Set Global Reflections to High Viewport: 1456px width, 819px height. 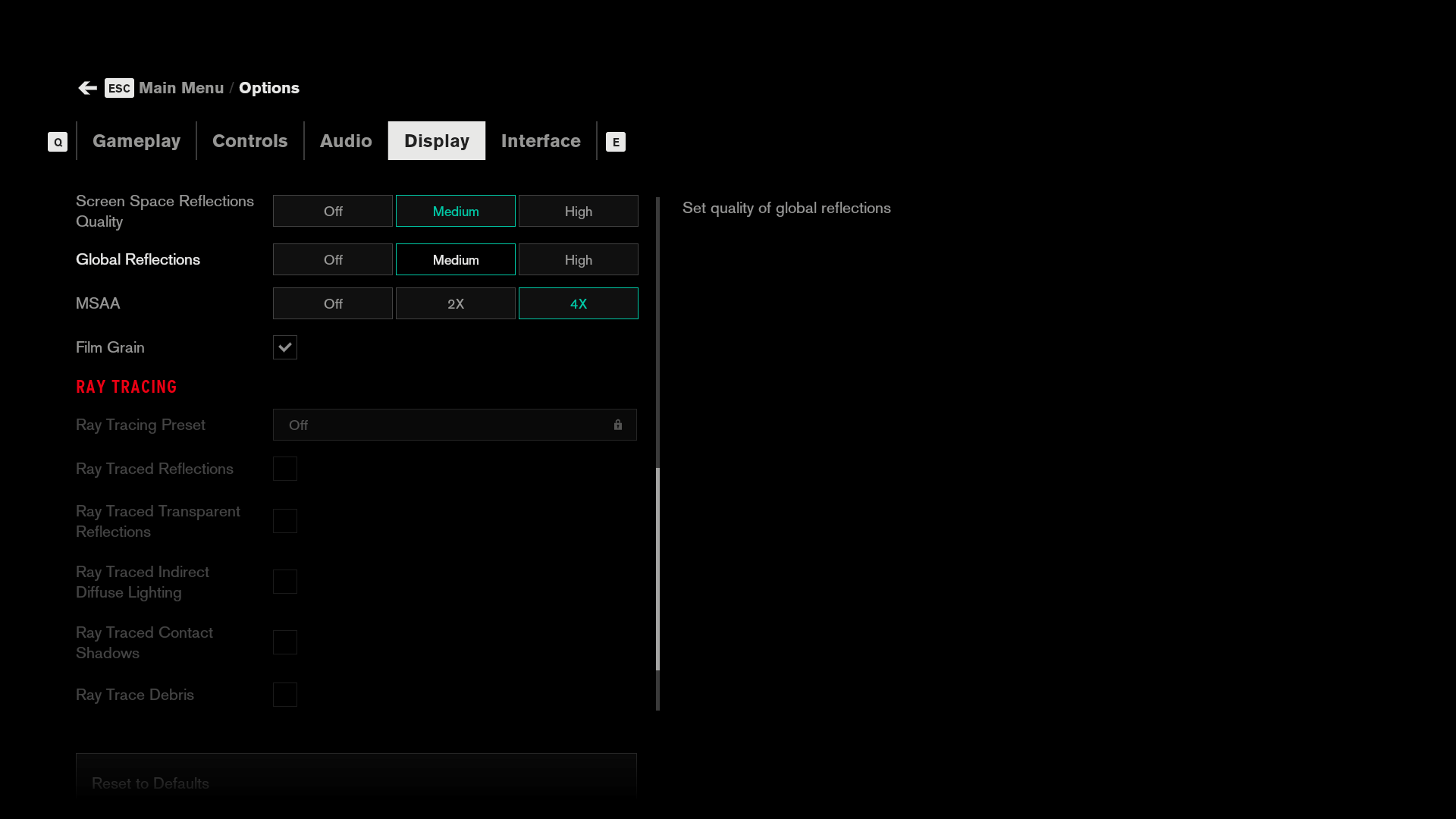579,259
